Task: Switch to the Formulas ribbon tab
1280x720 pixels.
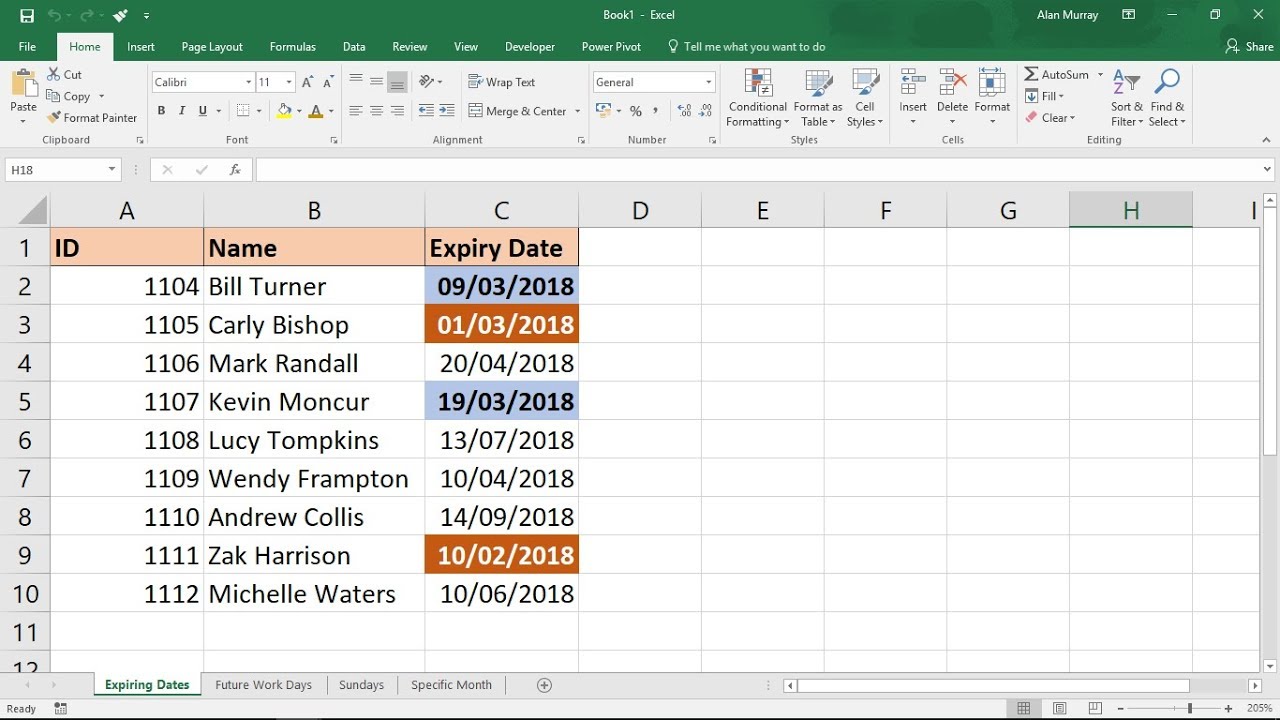Action: pyautogui.click(x=293, y=47)
